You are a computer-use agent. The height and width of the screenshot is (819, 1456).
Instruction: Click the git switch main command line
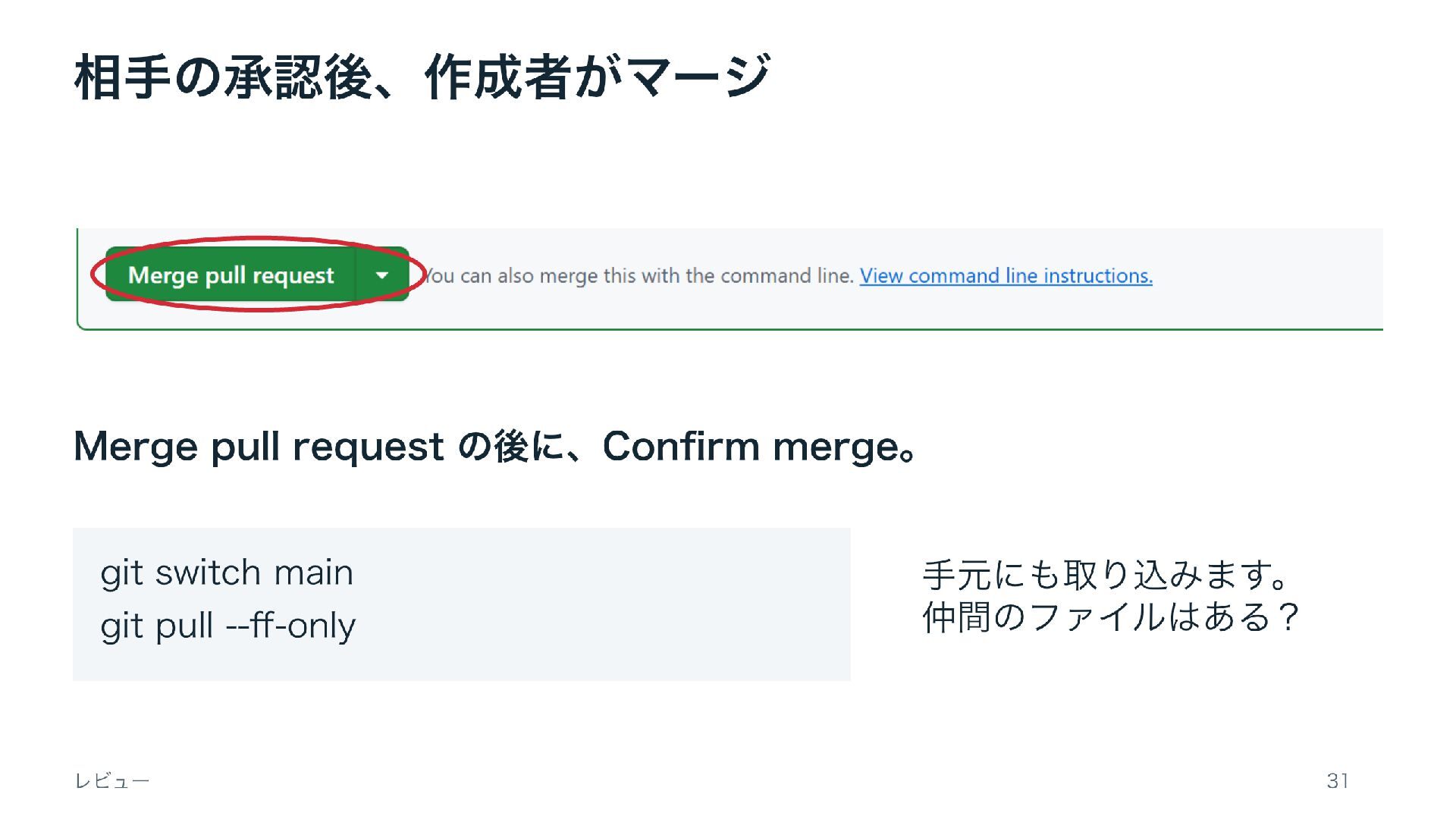[x=227, y=573]
